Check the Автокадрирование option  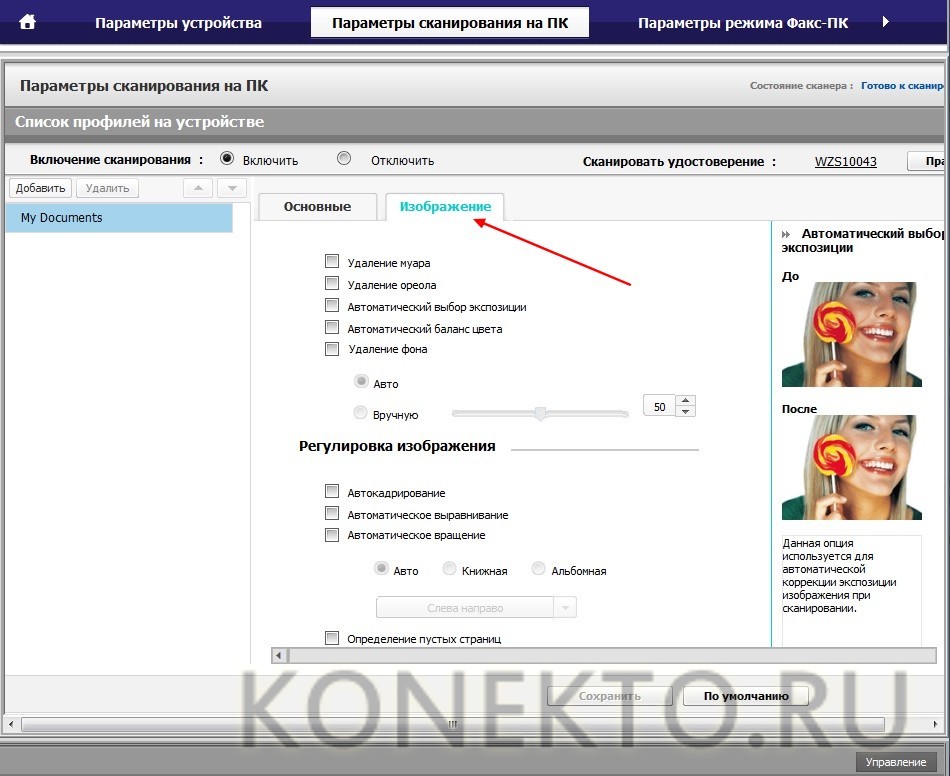pyautogui.click(x=332, y=492)
